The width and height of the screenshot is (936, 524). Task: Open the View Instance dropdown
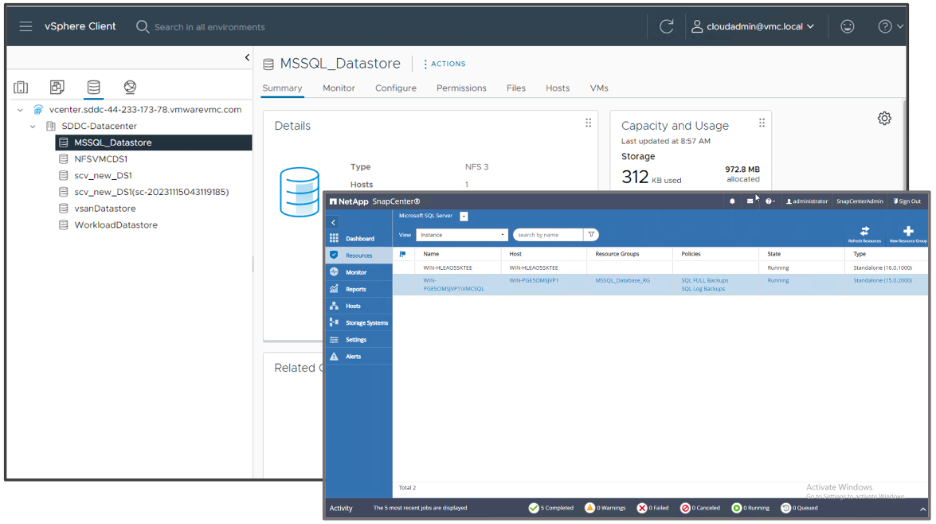click(x=462, y=235)
